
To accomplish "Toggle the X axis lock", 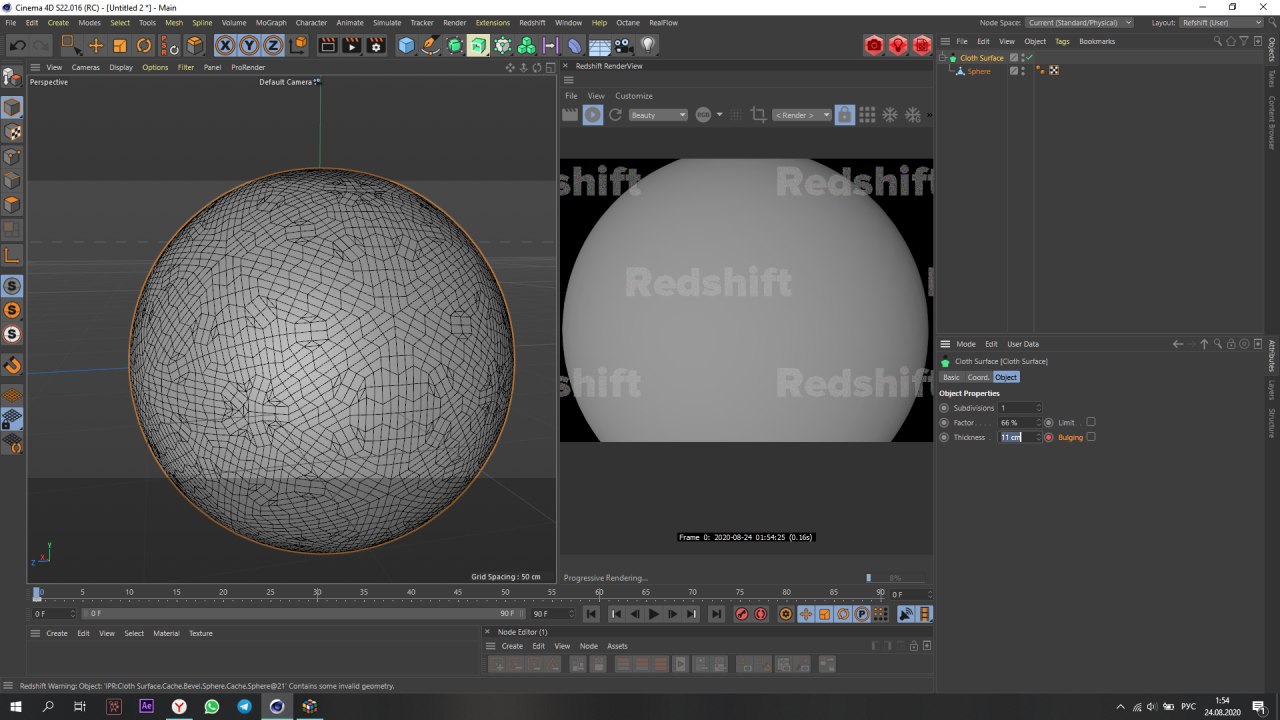I will point(225,45).
